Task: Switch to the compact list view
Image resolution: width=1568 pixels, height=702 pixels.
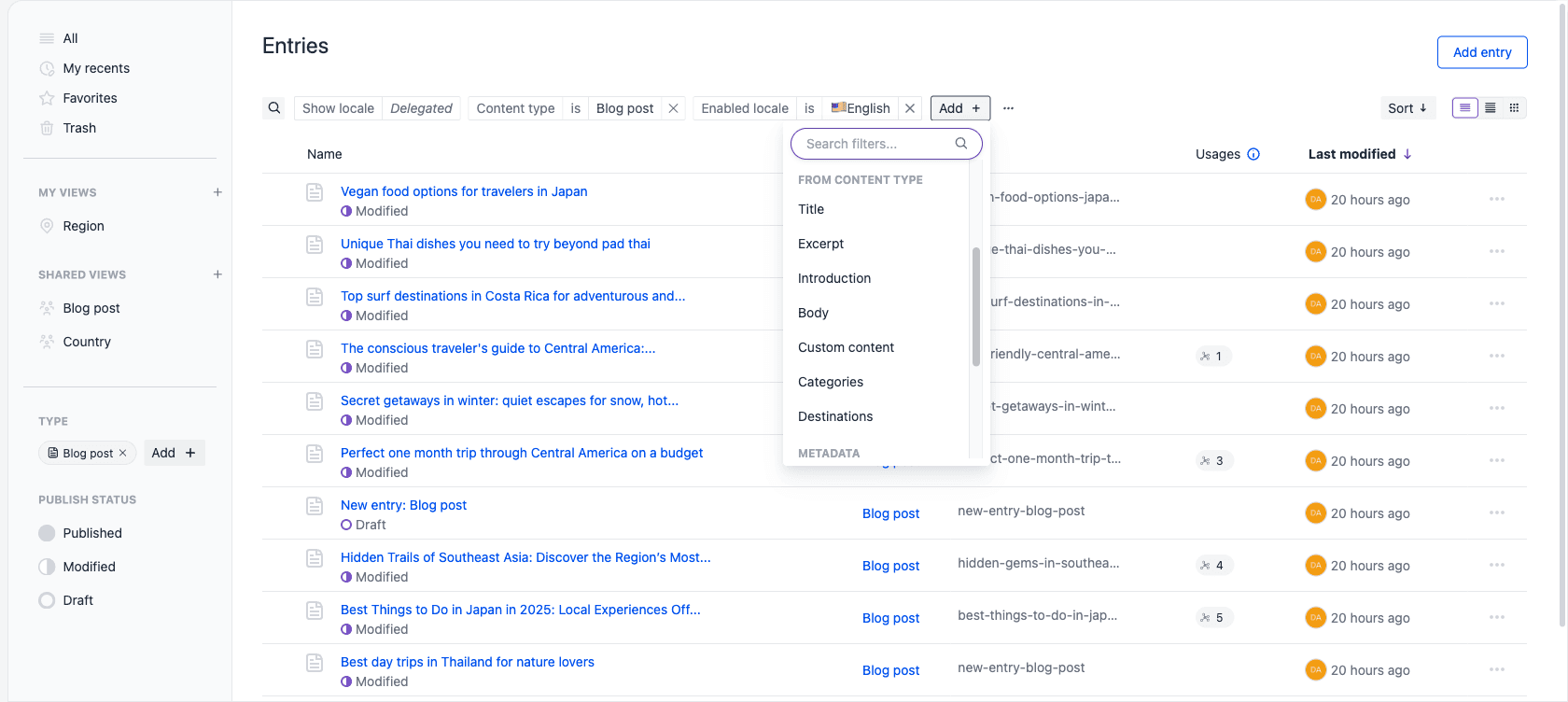Action: pos(1491,108)
